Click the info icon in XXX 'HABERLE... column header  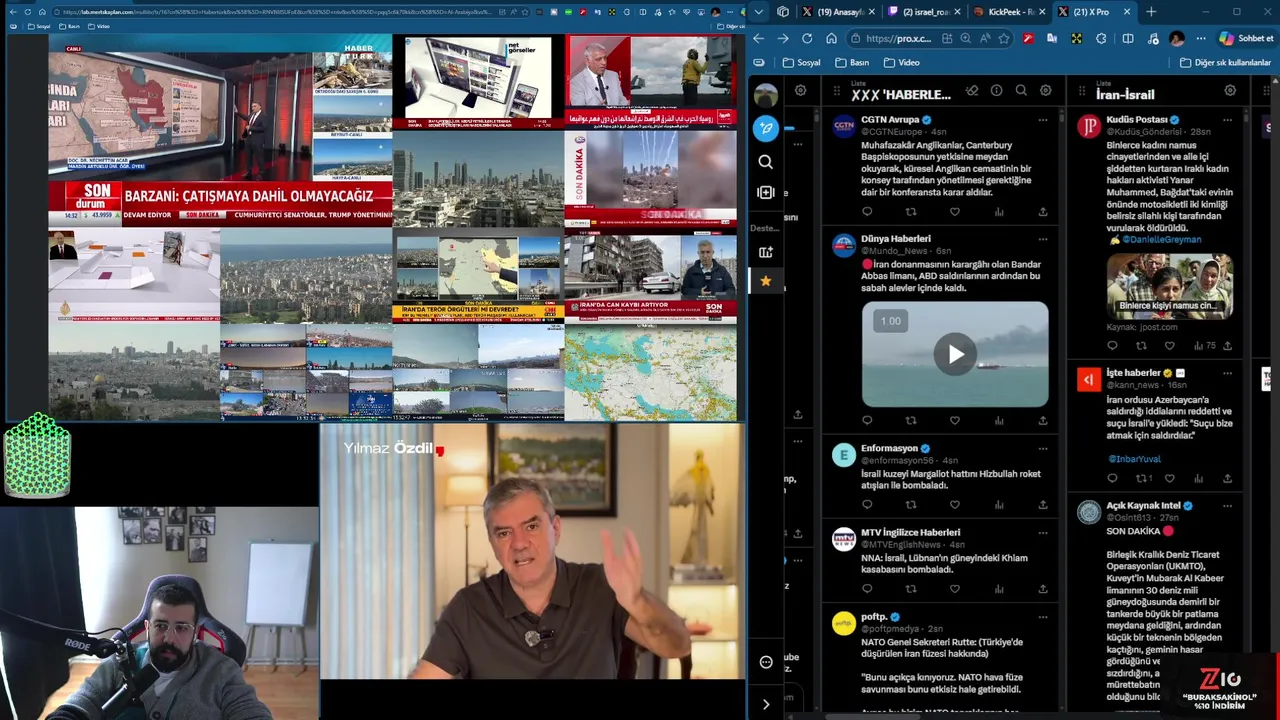996,90
